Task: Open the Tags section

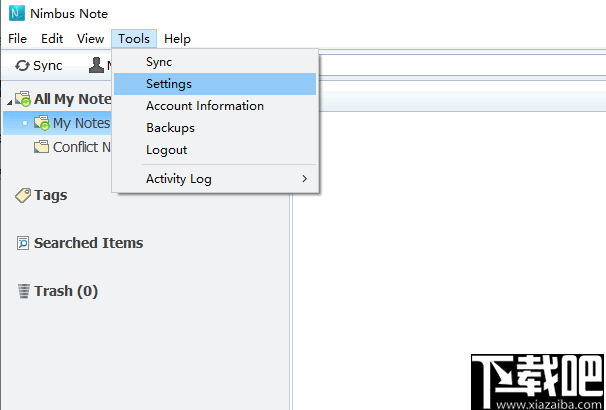Action: pyautogui.click(x=41, y=196)
